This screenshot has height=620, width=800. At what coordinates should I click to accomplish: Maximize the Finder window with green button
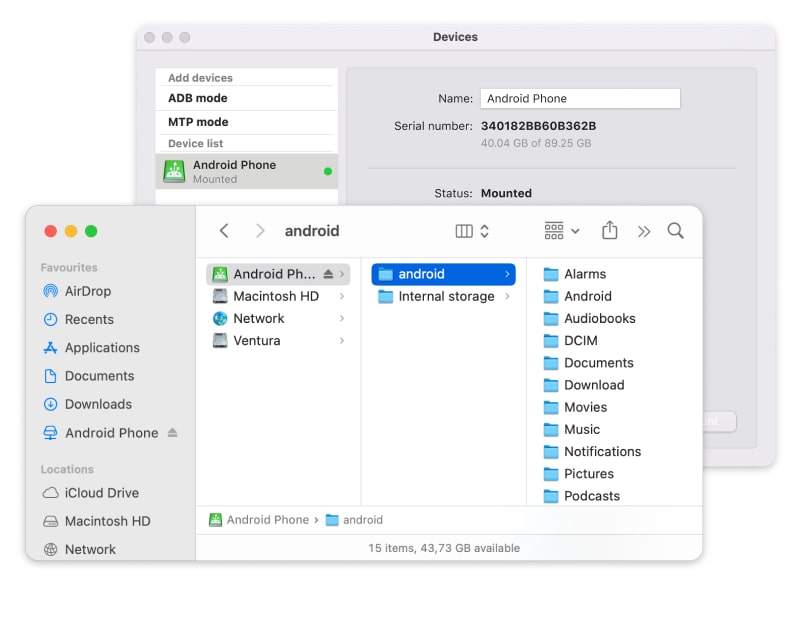[x=91, y=231]
